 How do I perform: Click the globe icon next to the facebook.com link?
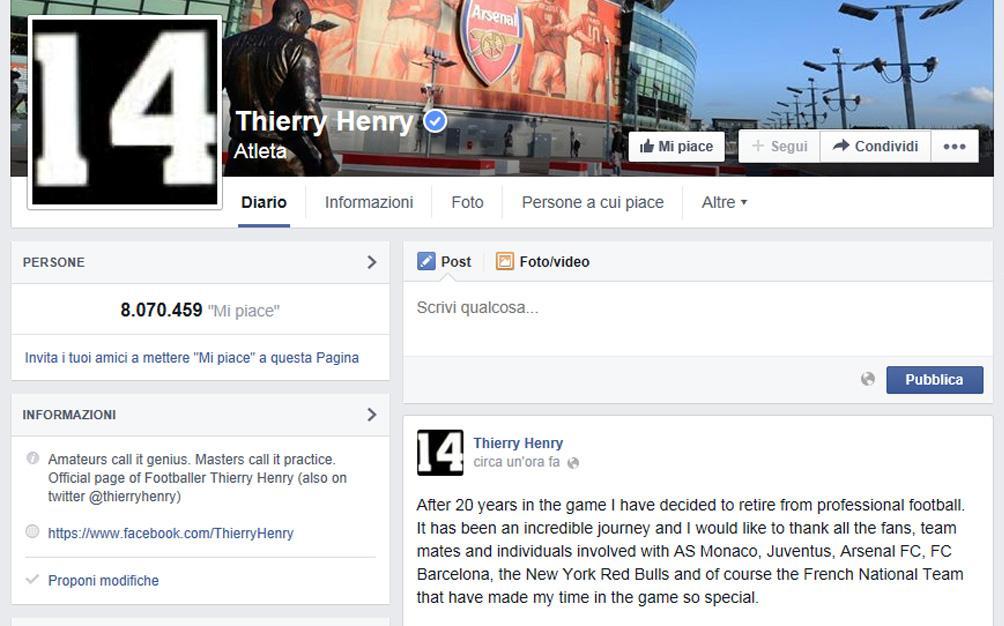click(32, 532)
